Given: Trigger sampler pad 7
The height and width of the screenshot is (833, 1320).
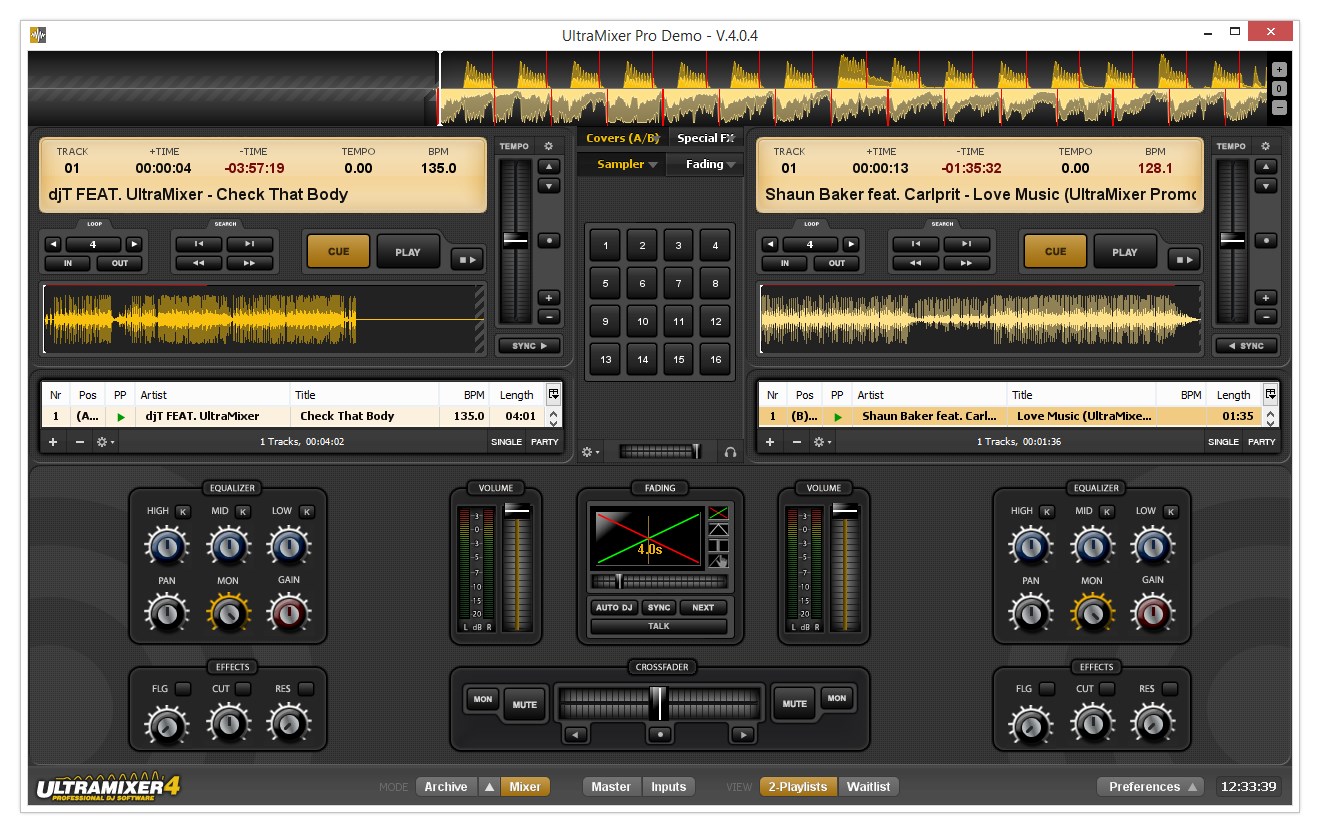Looking at the screenshot, I should [x=679, y=284].
